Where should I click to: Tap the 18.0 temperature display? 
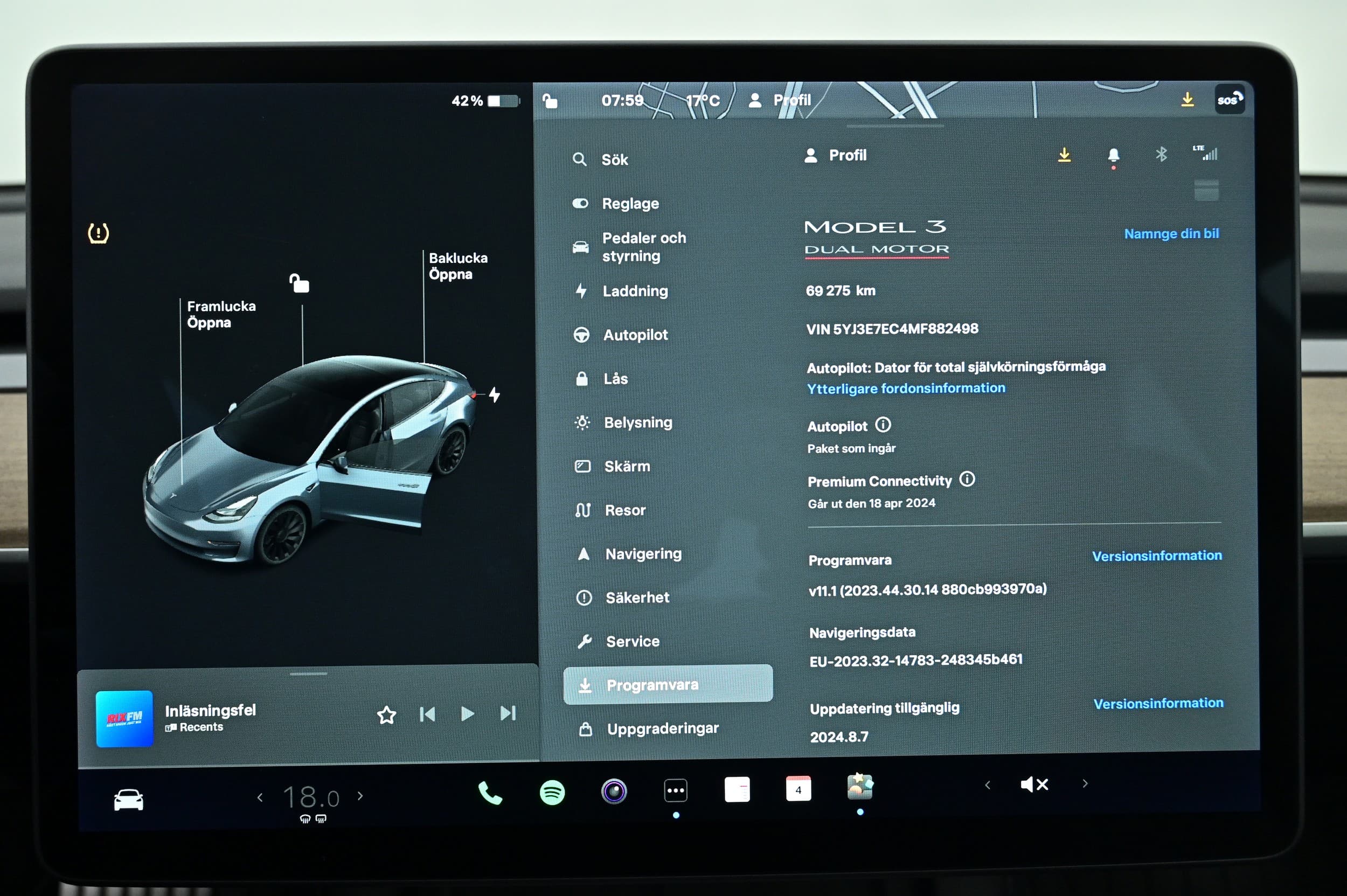coord(311,797)
